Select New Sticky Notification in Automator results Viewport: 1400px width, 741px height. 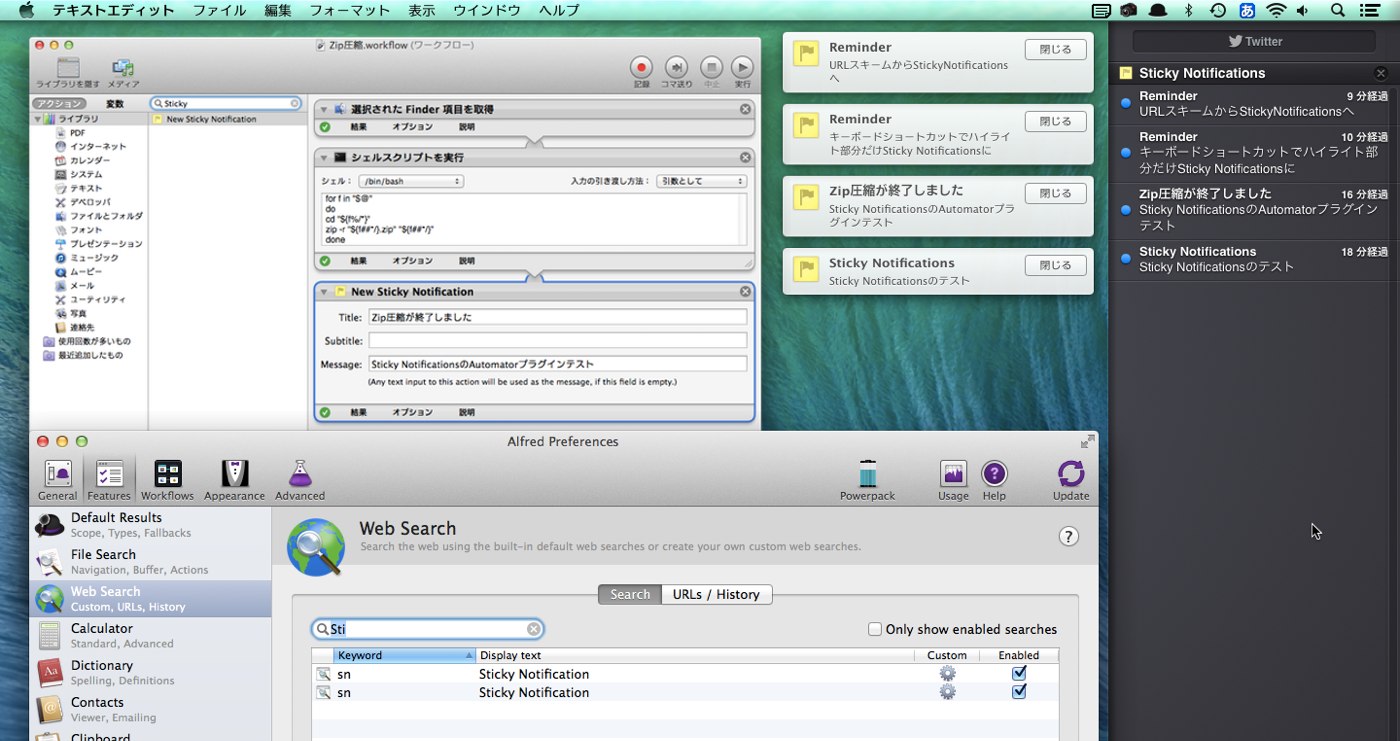click(229, 119)
